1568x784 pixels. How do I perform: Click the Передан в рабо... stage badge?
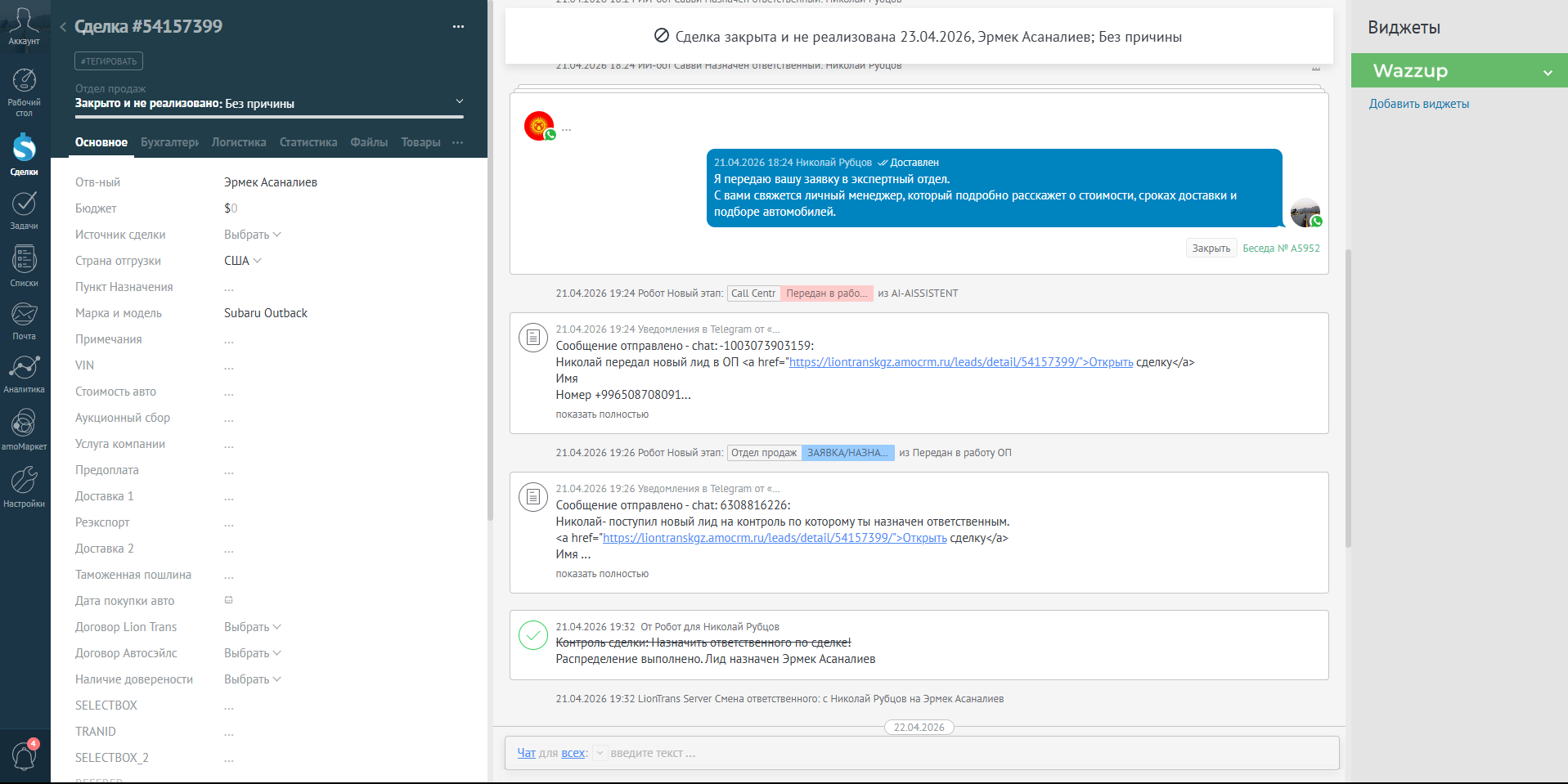(827, 293)
